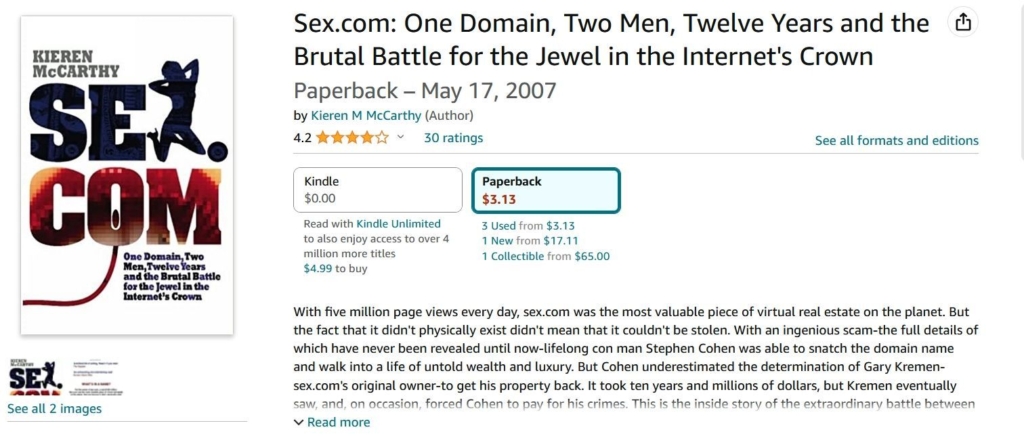This screenshot has height=436, width=1024.
Task: Select the Kindle format option
Action: point(377,190)
